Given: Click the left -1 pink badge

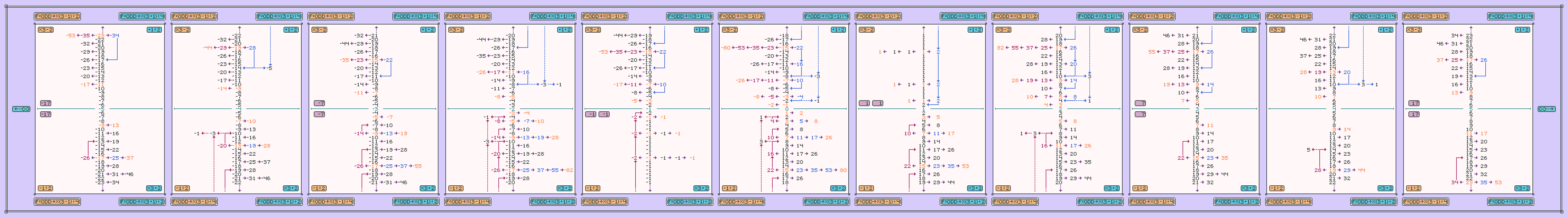Looking at the screenshot, I should pos(591,115).
